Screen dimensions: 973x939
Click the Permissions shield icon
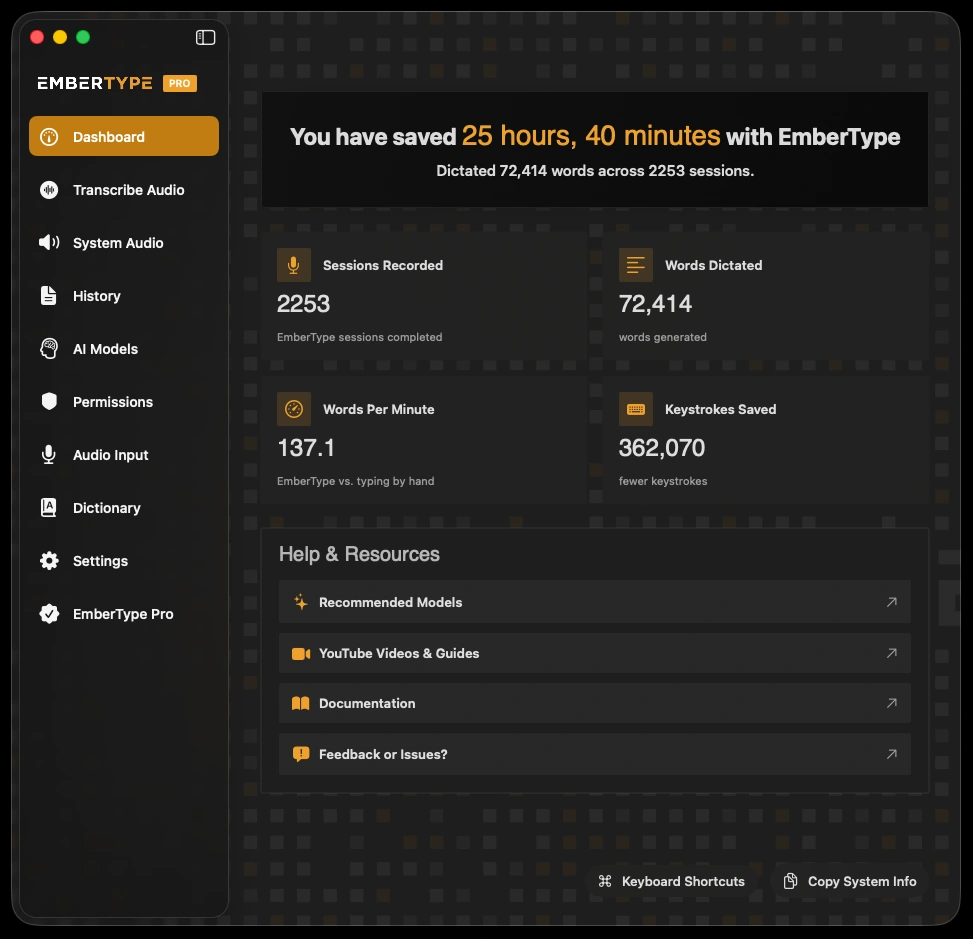pos(49,402)
